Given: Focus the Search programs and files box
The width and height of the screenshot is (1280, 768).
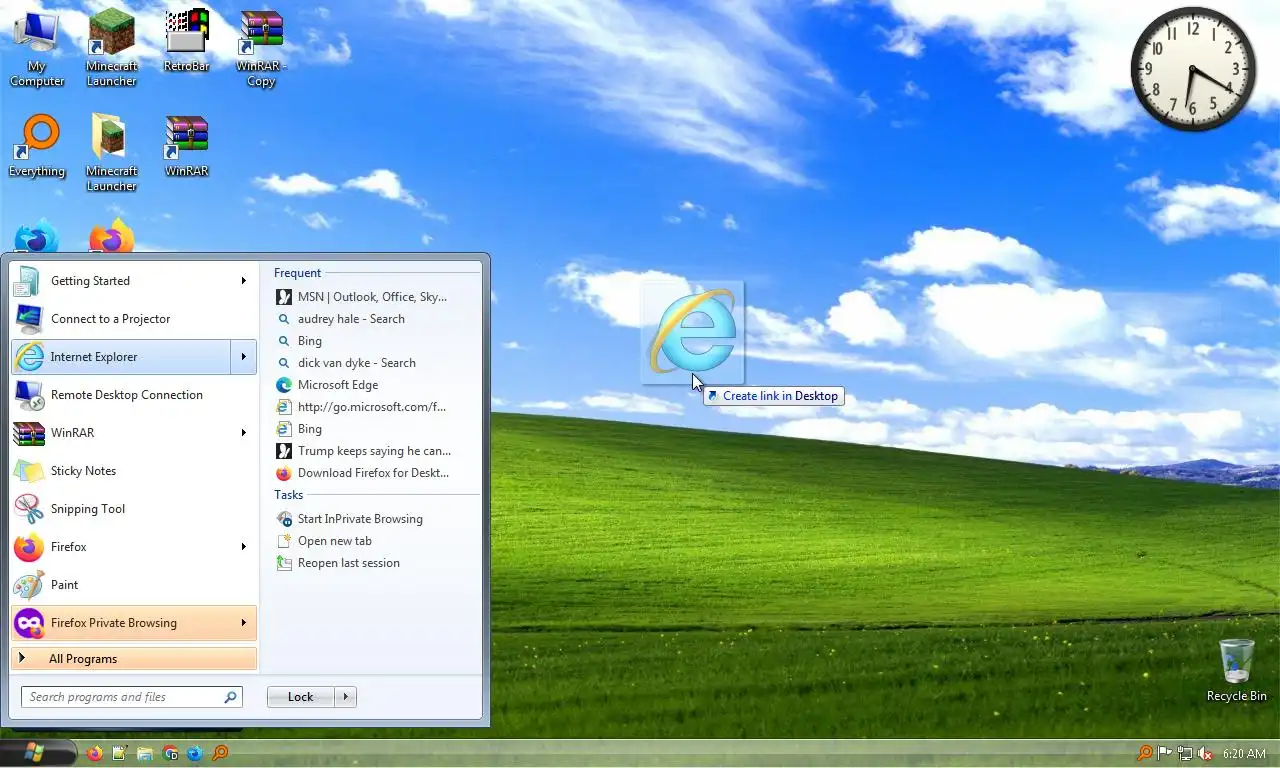Looking at the screenshot, I should pyautogui.click(x=132, y=697).
